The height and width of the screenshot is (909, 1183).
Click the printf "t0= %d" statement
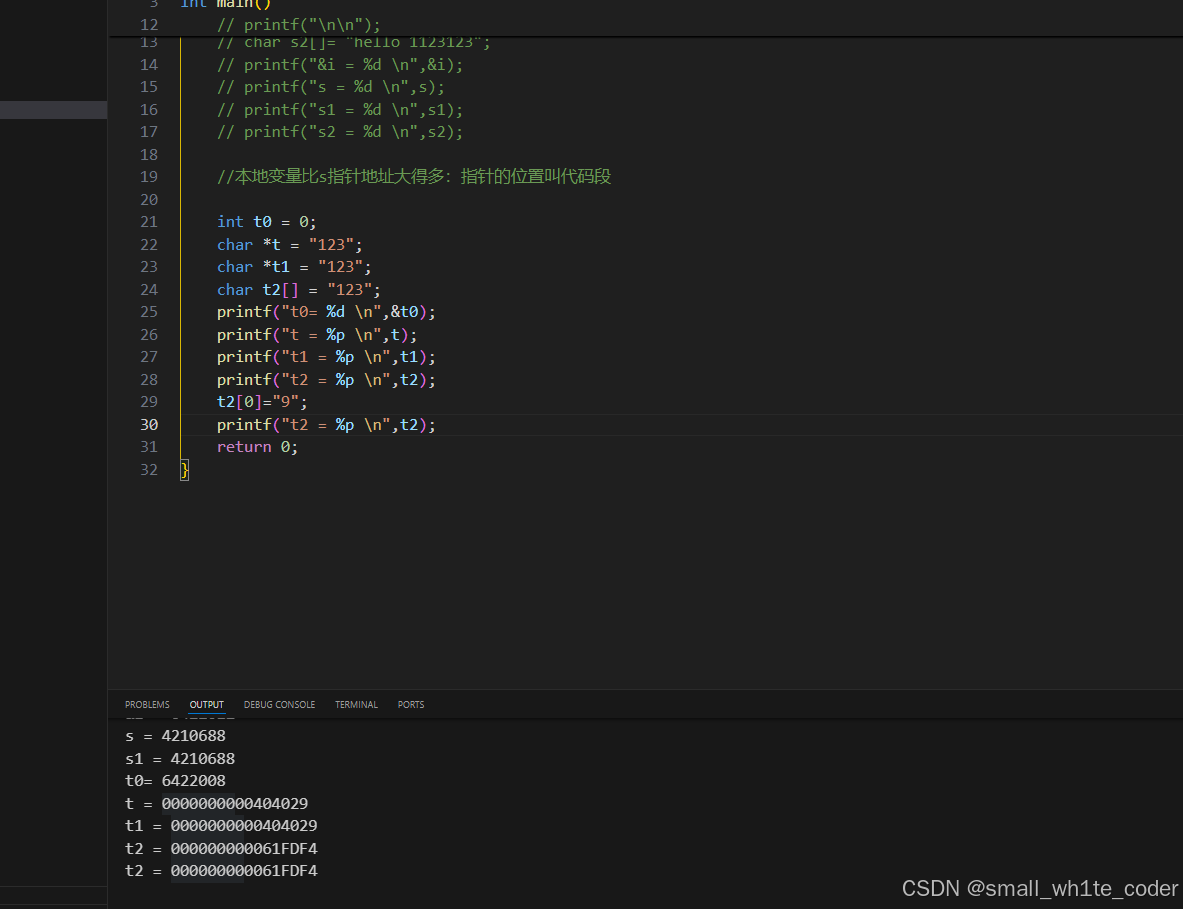[326, 312]
